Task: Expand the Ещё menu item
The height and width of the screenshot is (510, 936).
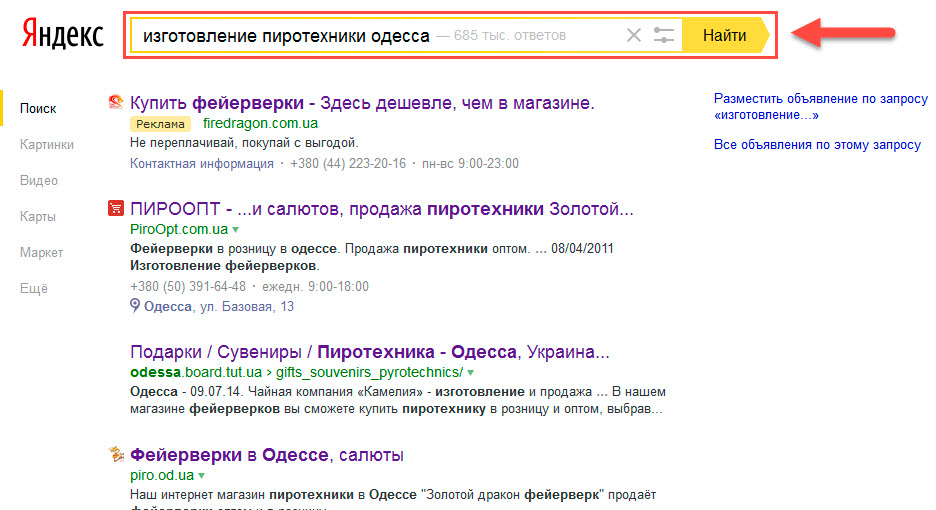Action: click(33, 288)
